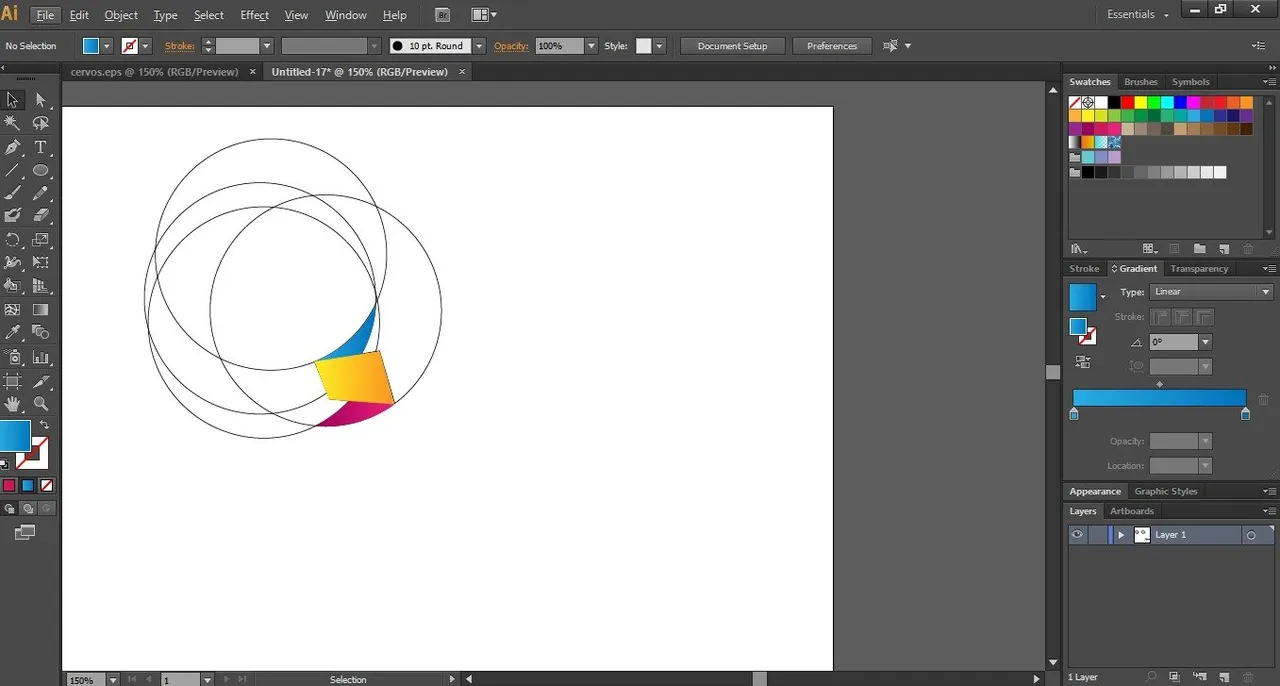Select the Pen tool
This screenshot has width=1280, height=686.
[x=13, y=147]
